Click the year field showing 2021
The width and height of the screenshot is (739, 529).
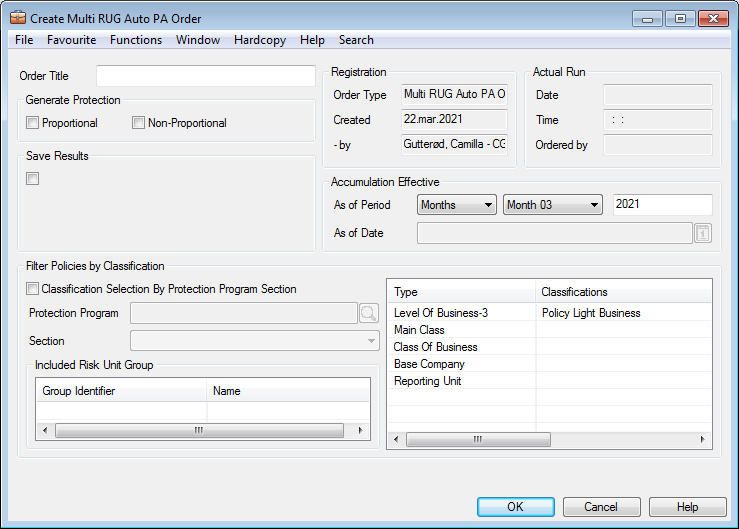tap(663, 205)
